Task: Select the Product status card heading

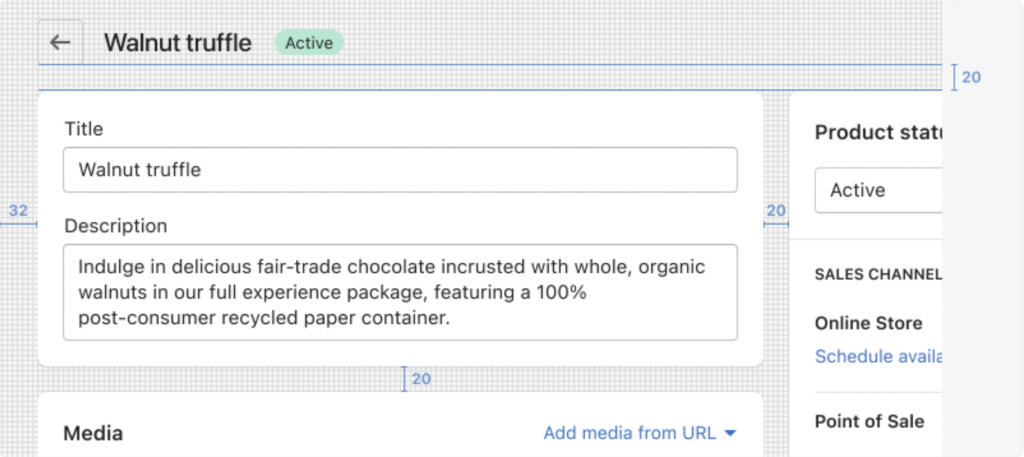Action: 878,133
